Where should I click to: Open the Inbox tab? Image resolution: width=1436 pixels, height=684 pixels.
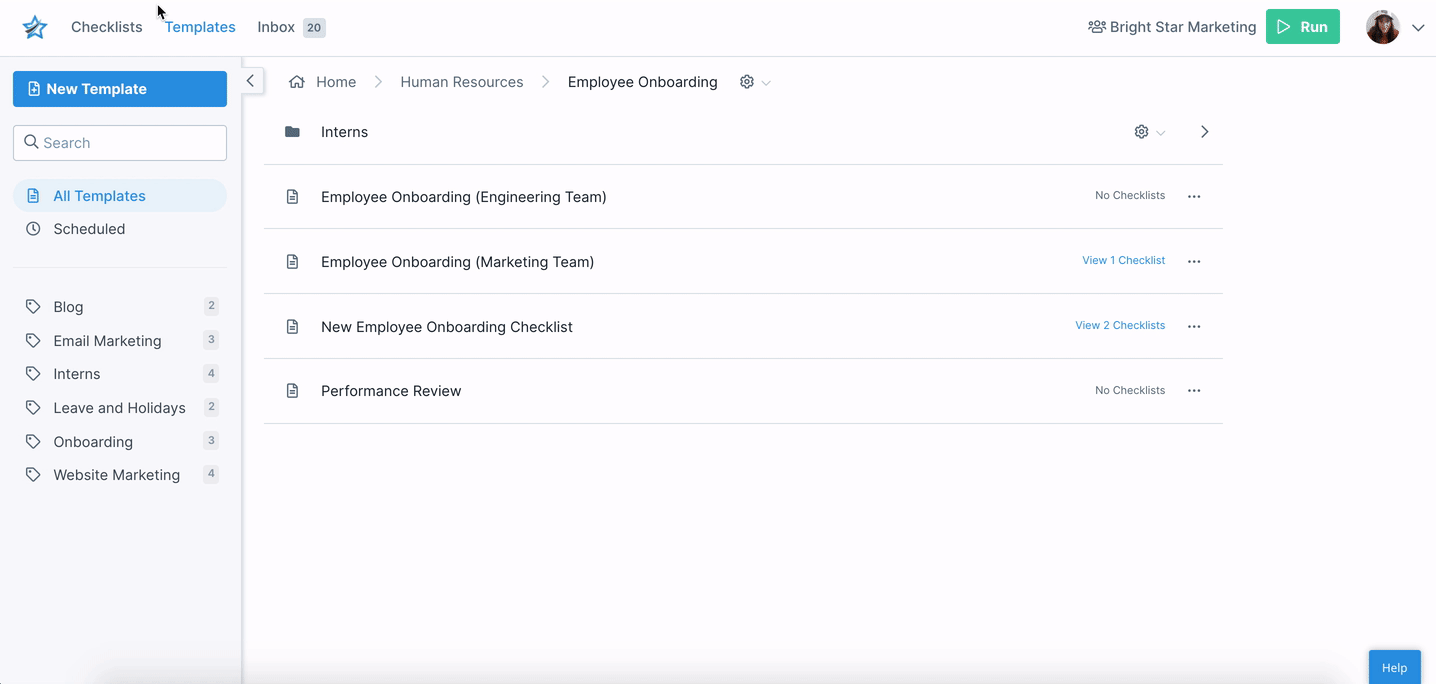(276, 27)
